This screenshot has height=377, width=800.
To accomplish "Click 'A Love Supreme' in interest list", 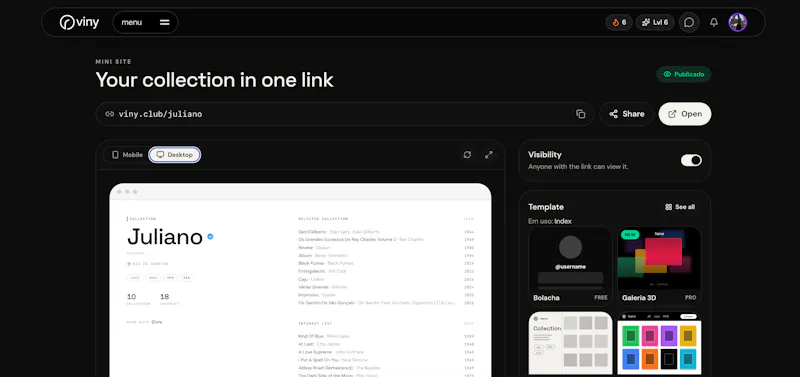I will [314, 352].
